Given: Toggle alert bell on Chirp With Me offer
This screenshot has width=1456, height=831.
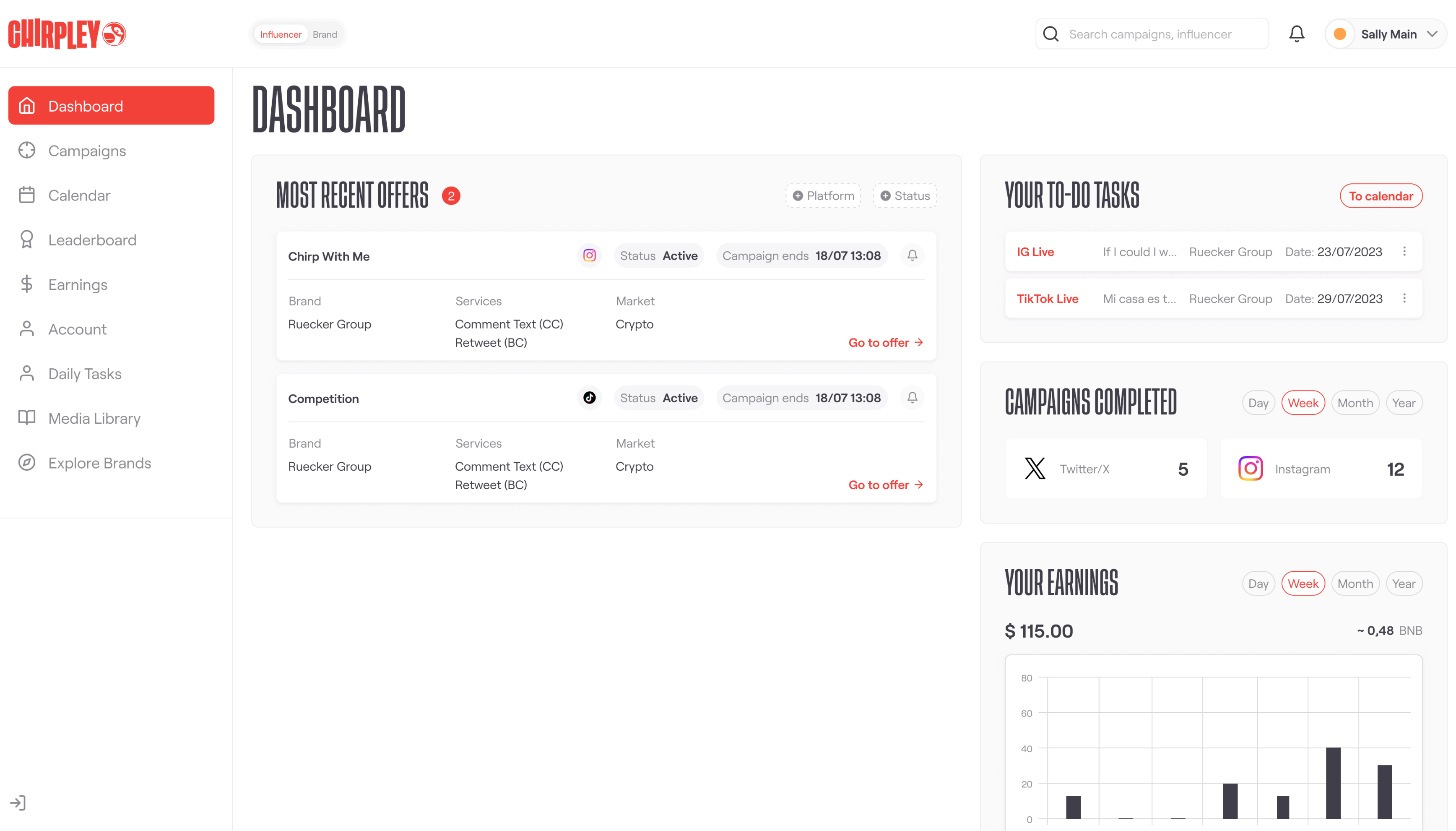Looking at the screenshot, I should click(912, 256).
